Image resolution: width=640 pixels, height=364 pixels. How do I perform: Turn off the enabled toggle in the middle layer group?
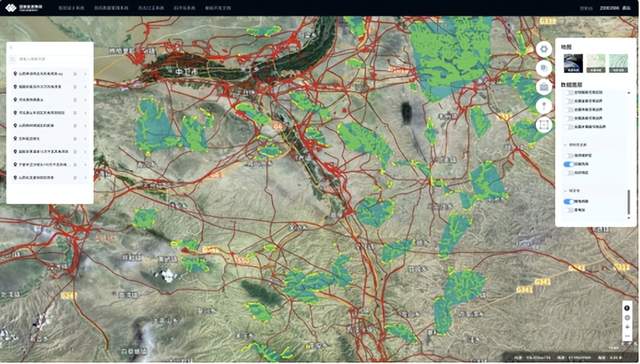569,164
